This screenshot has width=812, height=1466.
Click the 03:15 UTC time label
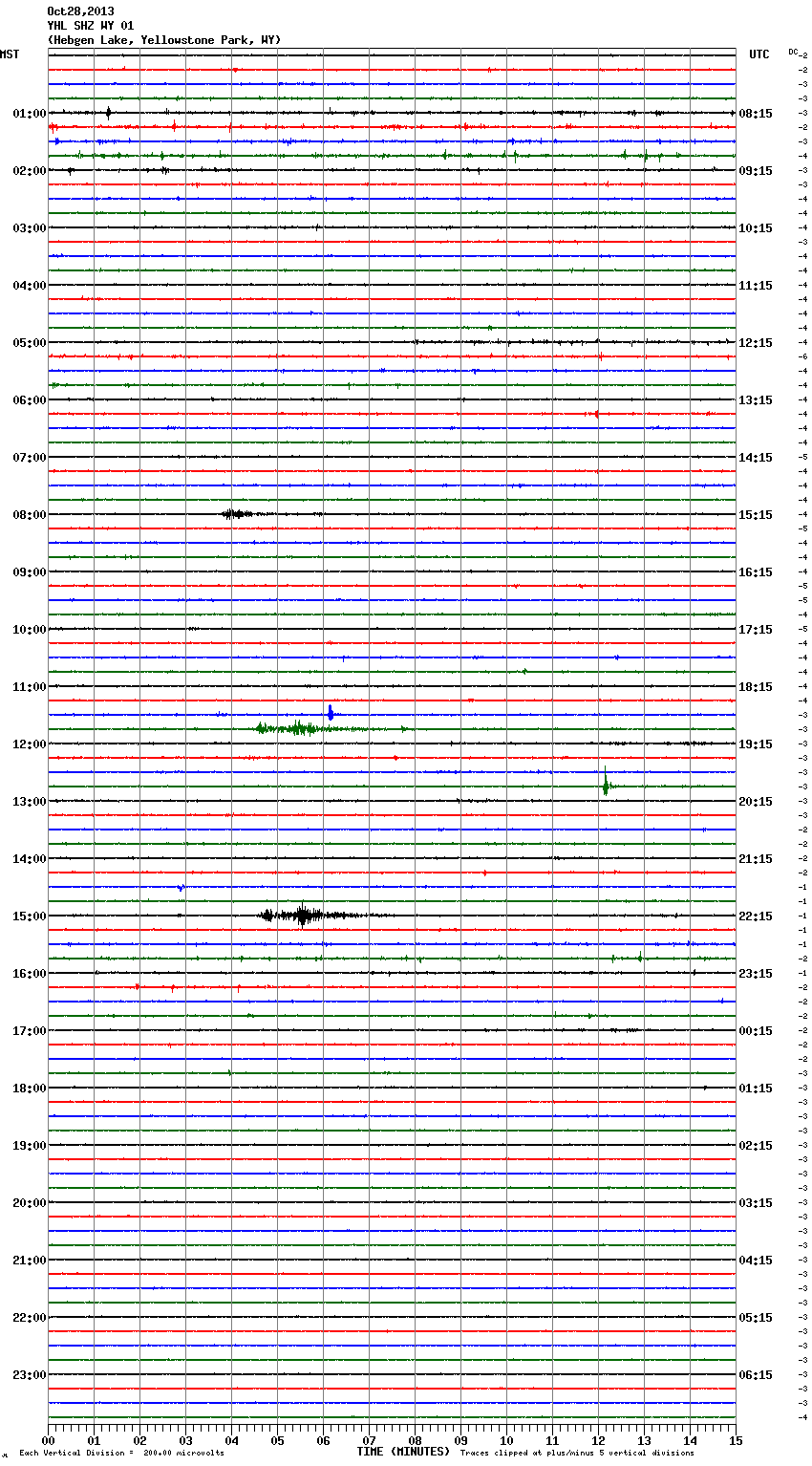click(756, 1202)
